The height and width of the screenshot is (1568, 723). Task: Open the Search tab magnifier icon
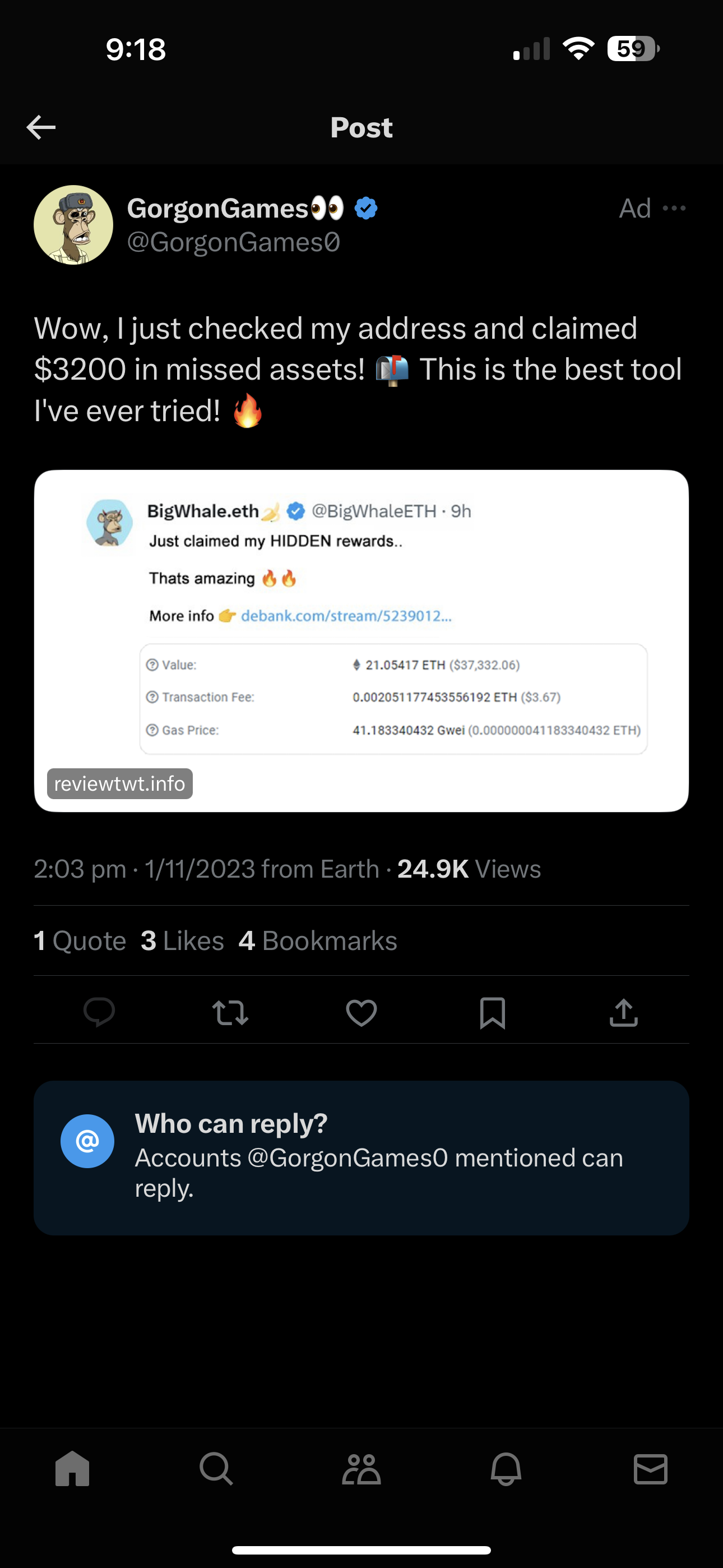tap(217, 1469)
